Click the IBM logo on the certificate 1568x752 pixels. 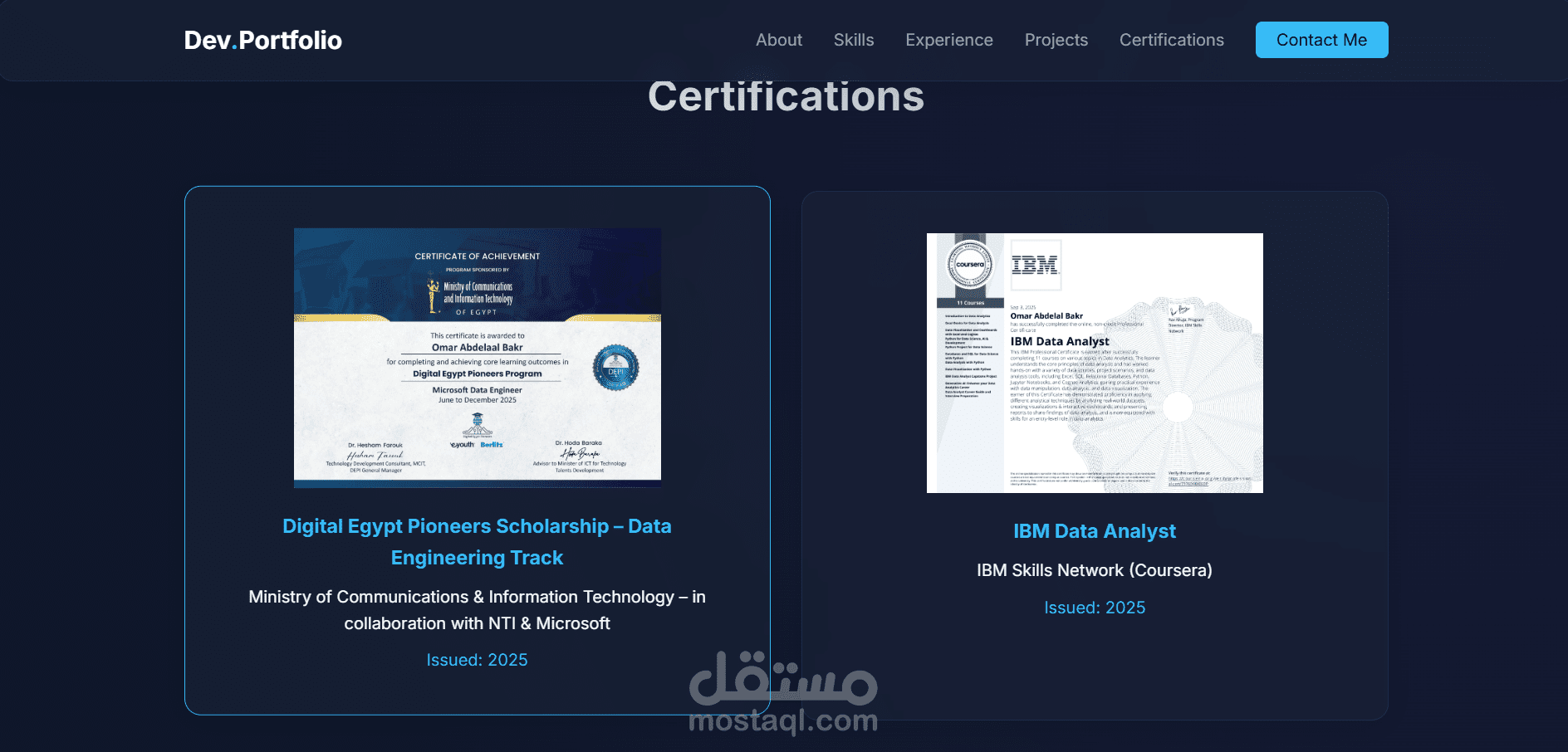(x=1035, y=265)
